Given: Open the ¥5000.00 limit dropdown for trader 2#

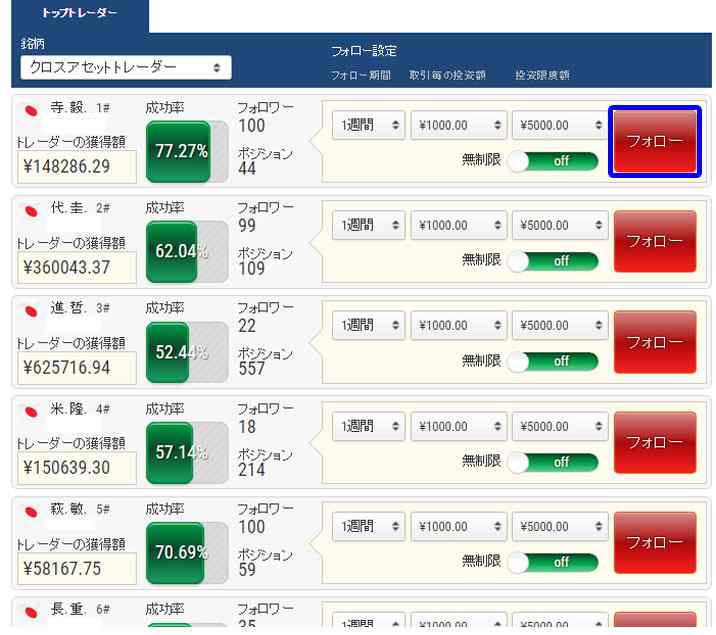Looking at the screenshot, I should click(560, 225).
